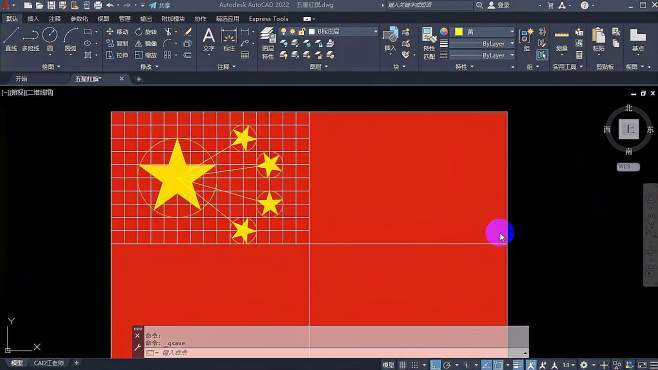Choose the Ellipse tool in draw panel

(88, 43)
